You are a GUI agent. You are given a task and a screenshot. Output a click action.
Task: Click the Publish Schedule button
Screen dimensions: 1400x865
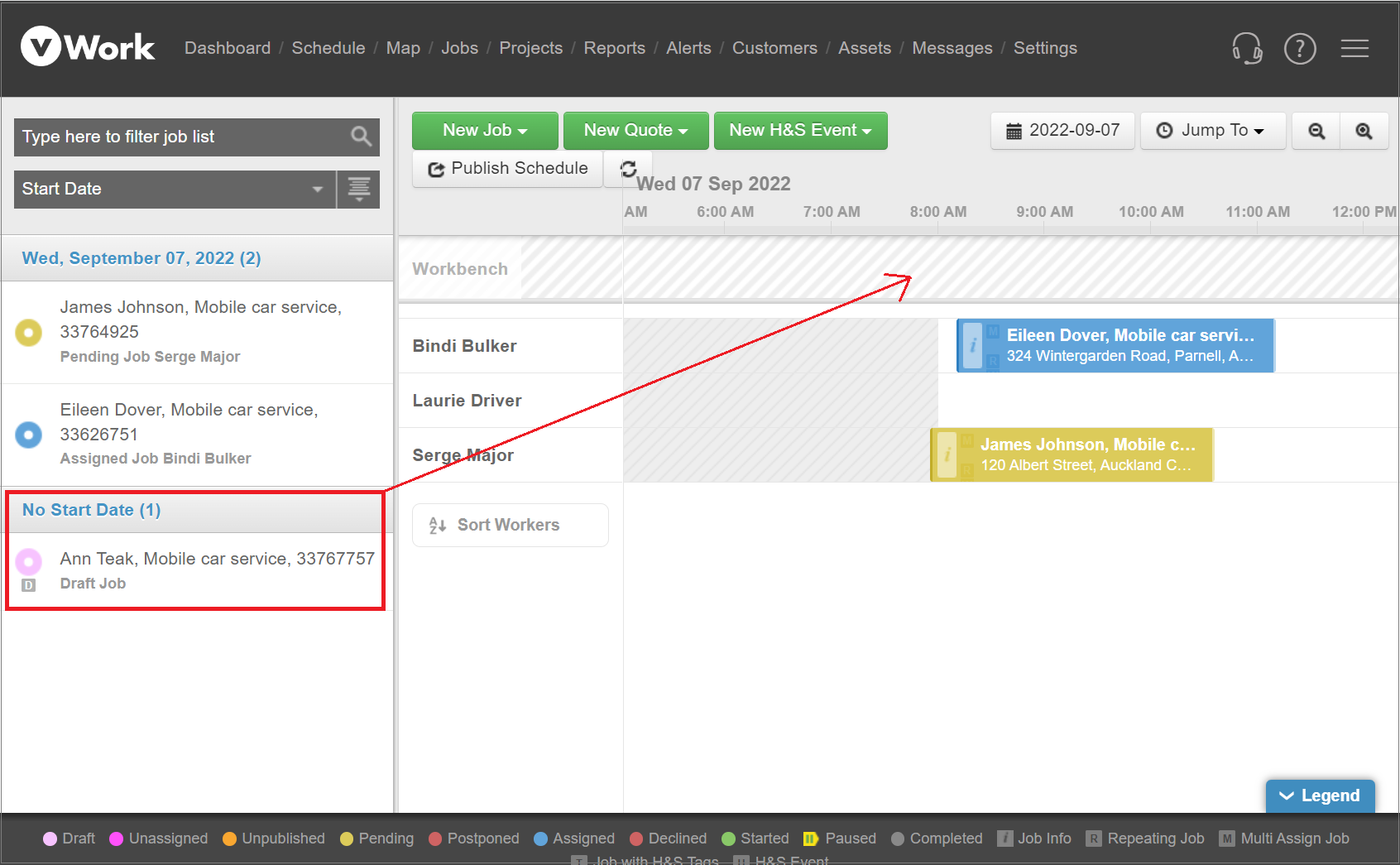click(x=507, y=169)
